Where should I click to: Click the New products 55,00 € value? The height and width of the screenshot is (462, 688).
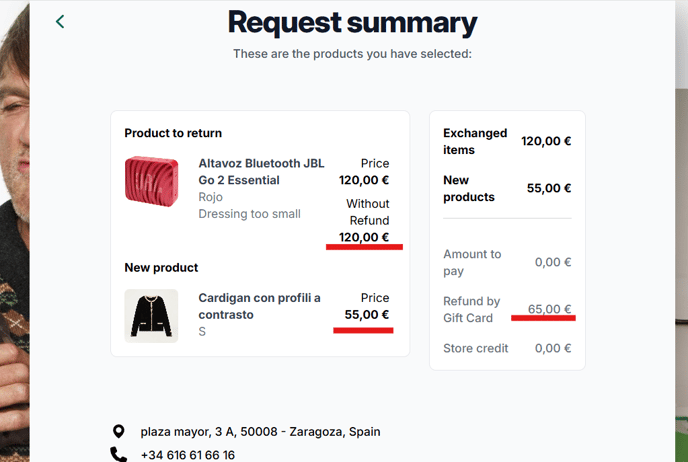549,188
